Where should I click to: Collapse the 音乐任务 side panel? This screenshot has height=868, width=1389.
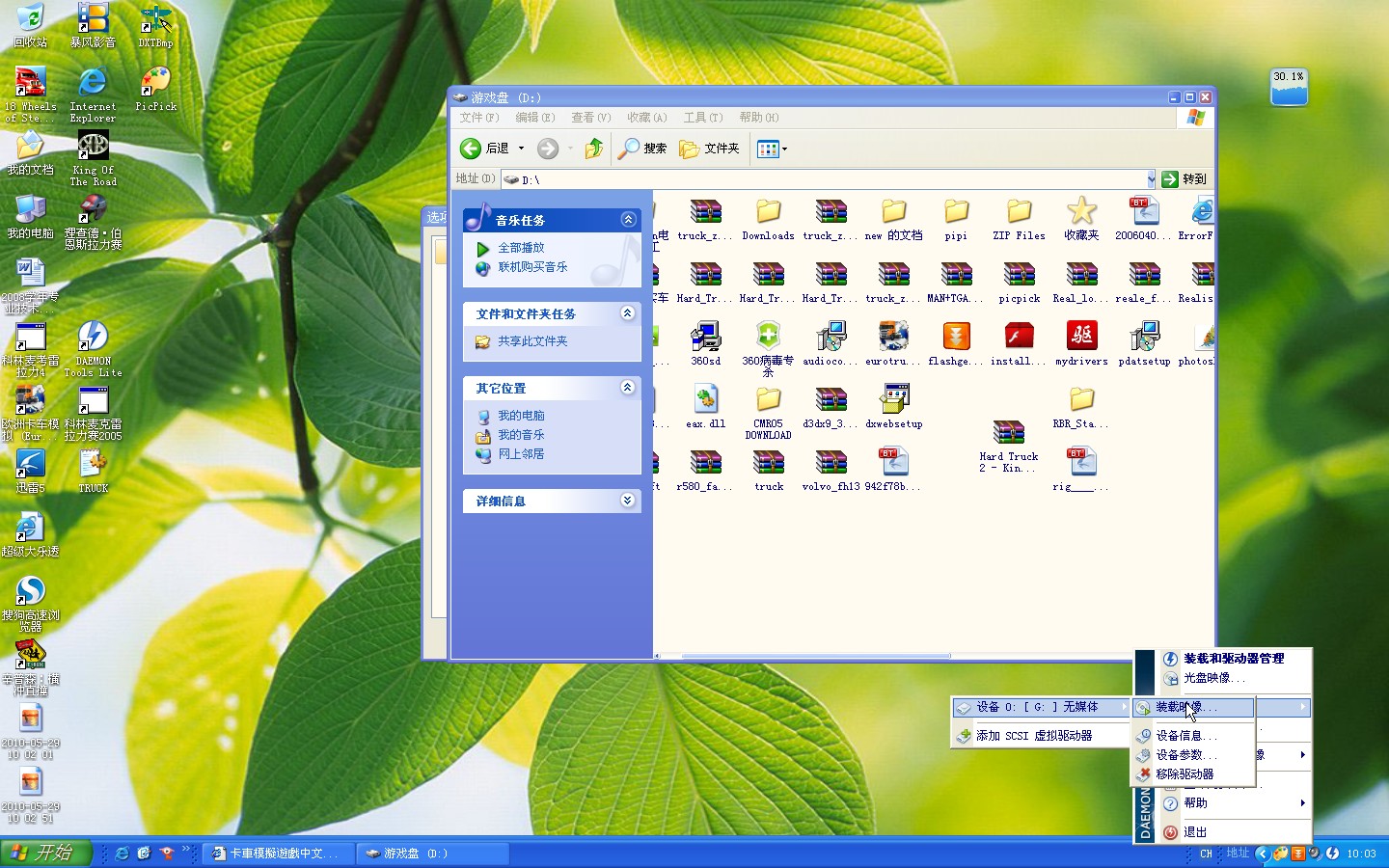tap(628, 220)
